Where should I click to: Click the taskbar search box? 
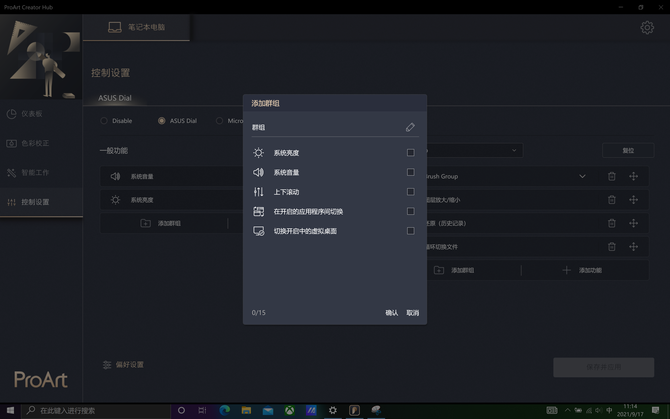[96, 410]
